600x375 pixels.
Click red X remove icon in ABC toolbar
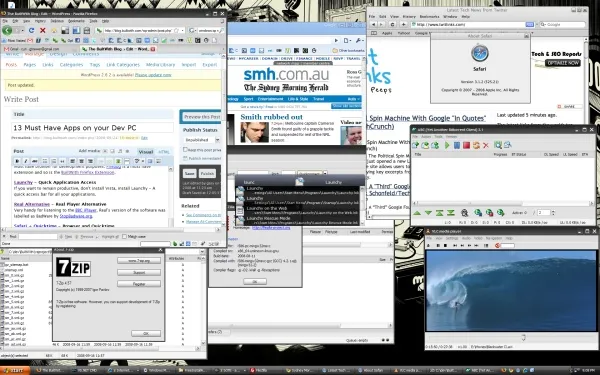click(486, 145)
